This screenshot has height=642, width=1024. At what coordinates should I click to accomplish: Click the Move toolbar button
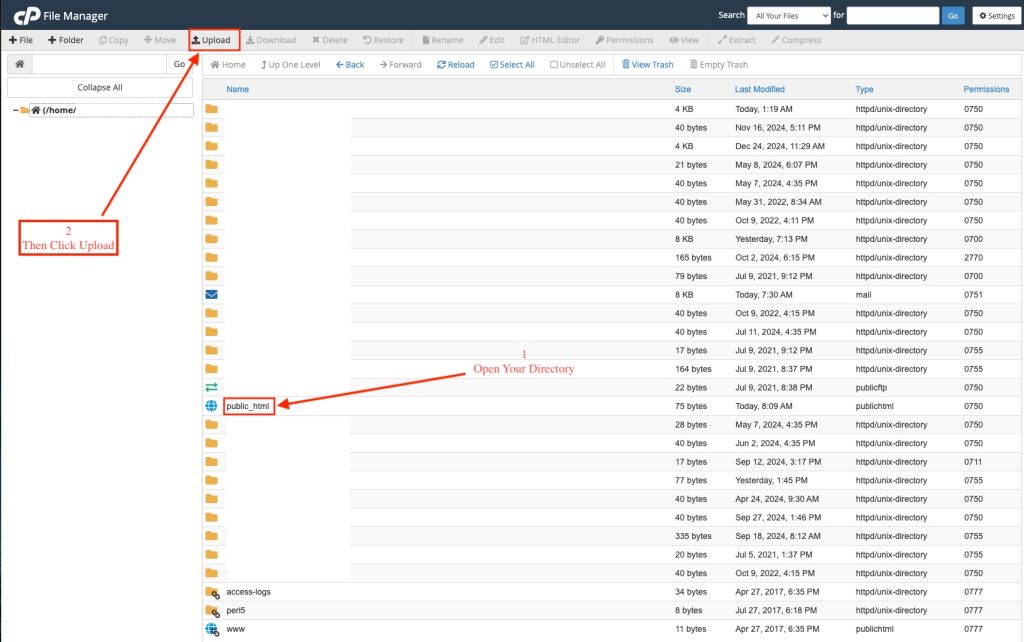[x=160, y=40]
